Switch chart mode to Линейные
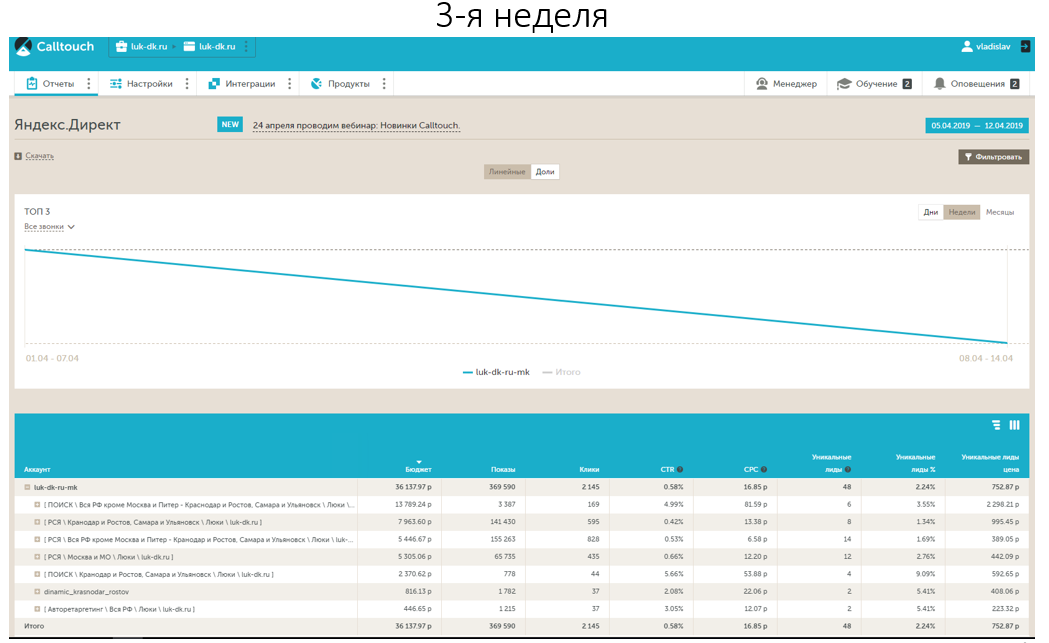 click(506, 172)
